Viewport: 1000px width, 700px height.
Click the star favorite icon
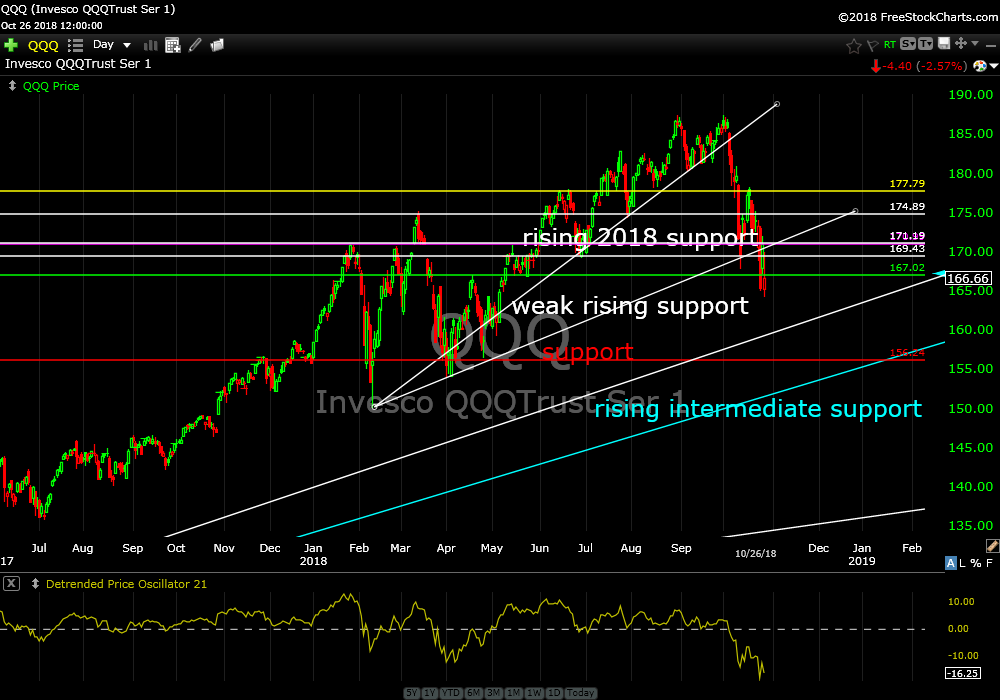853,45
